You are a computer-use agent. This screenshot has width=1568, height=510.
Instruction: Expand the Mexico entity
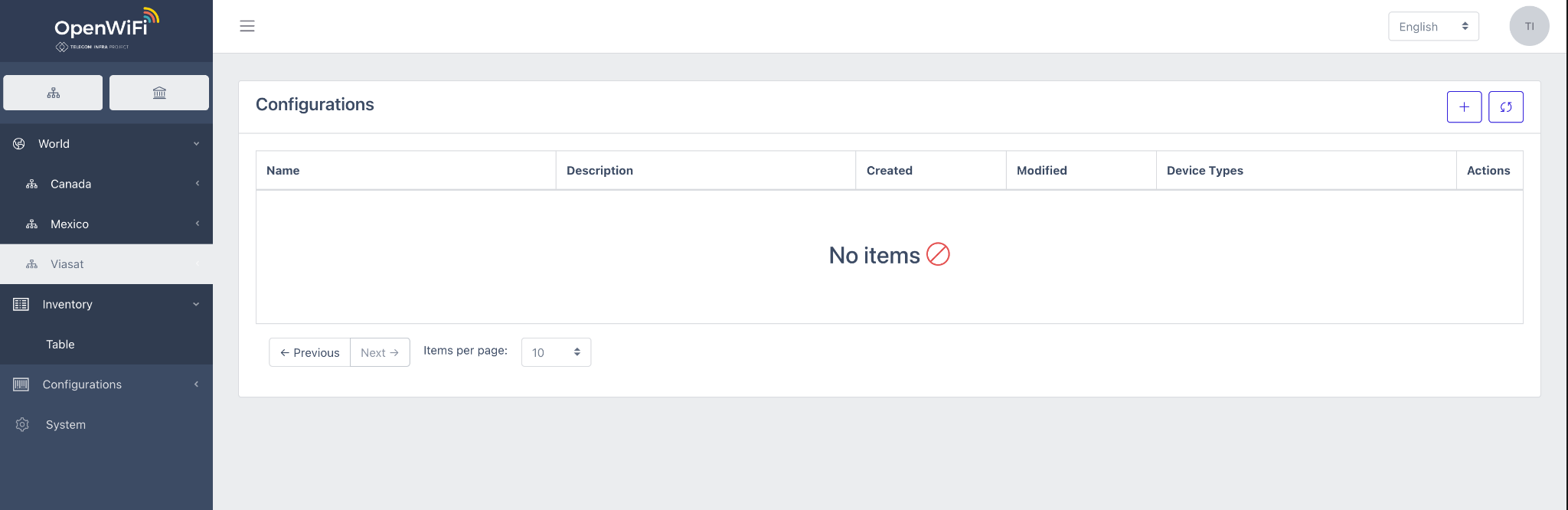pyautogui.click(x=197, y=224)
